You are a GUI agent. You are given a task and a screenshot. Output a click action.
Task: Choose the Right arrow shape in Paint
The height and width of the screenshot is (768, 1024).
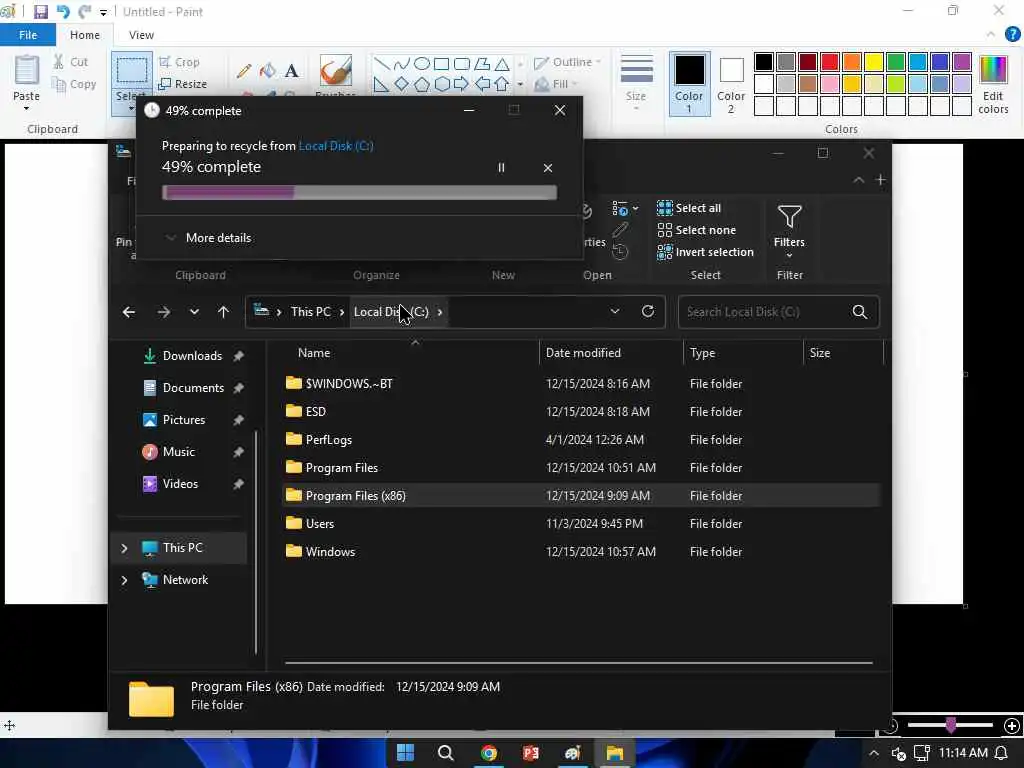point(462,84)
